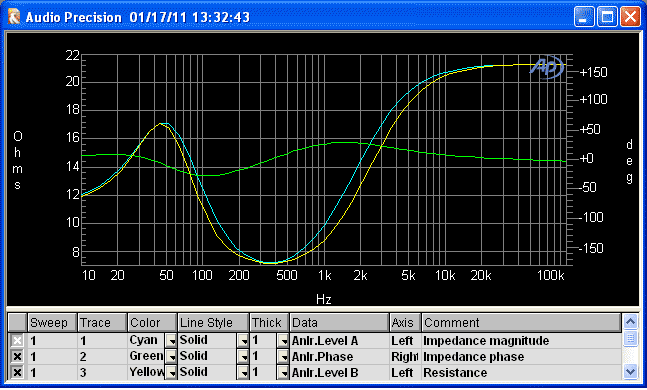
Task: Uncheck the Yellow Resistance trace checkbox
Action: [x=17, y=373]
